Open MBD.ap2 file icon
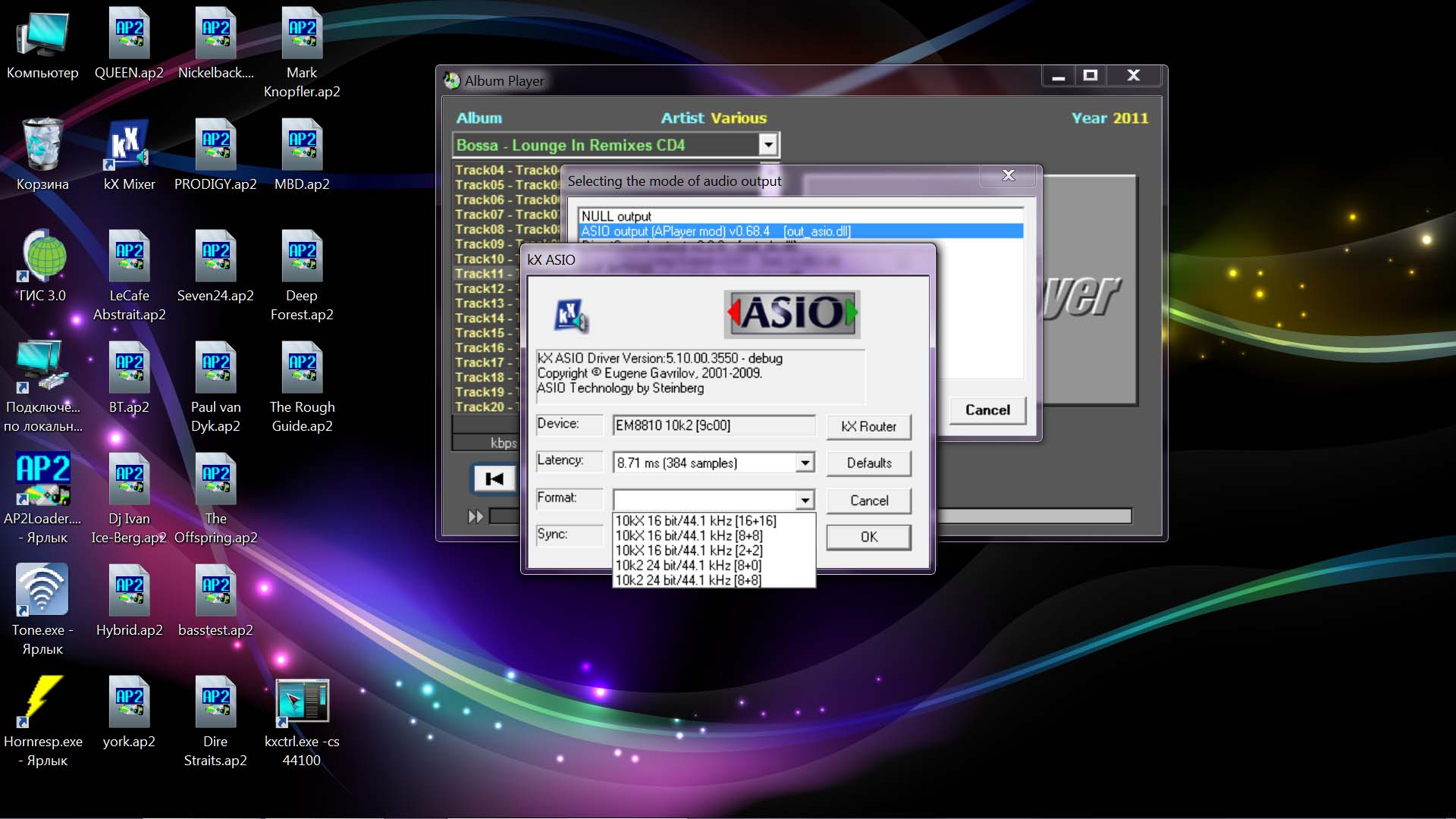This screenshot has width=1456, height=819. [302, 144]
